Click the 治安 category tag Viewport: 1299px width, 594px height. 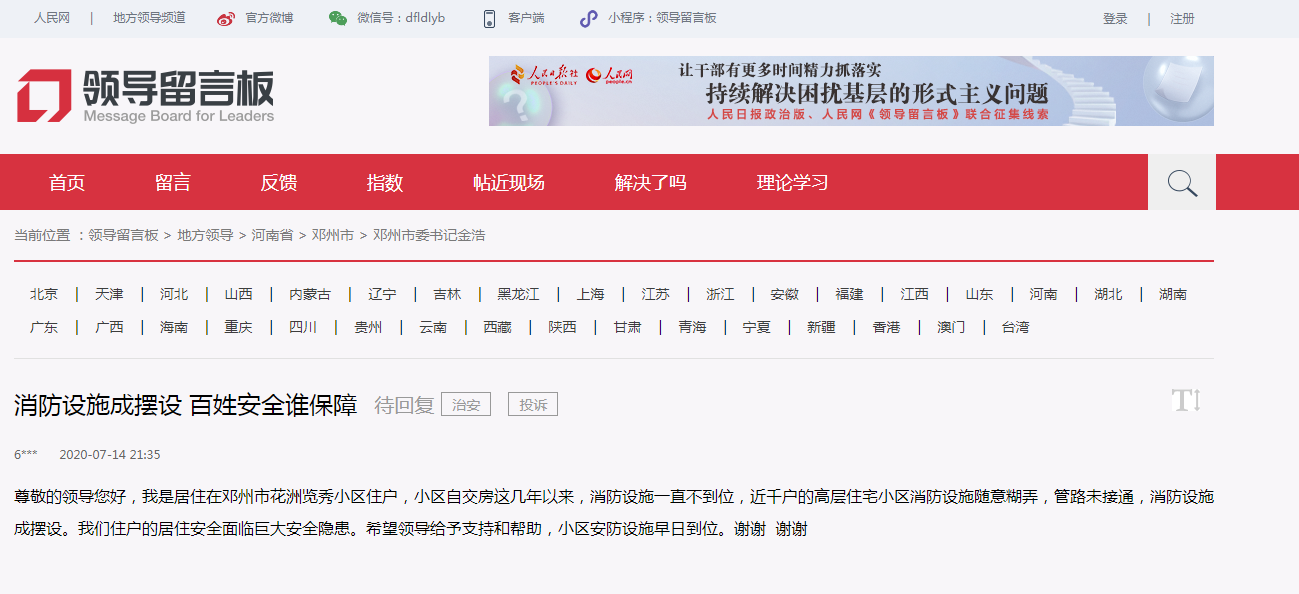click(467, 404)
